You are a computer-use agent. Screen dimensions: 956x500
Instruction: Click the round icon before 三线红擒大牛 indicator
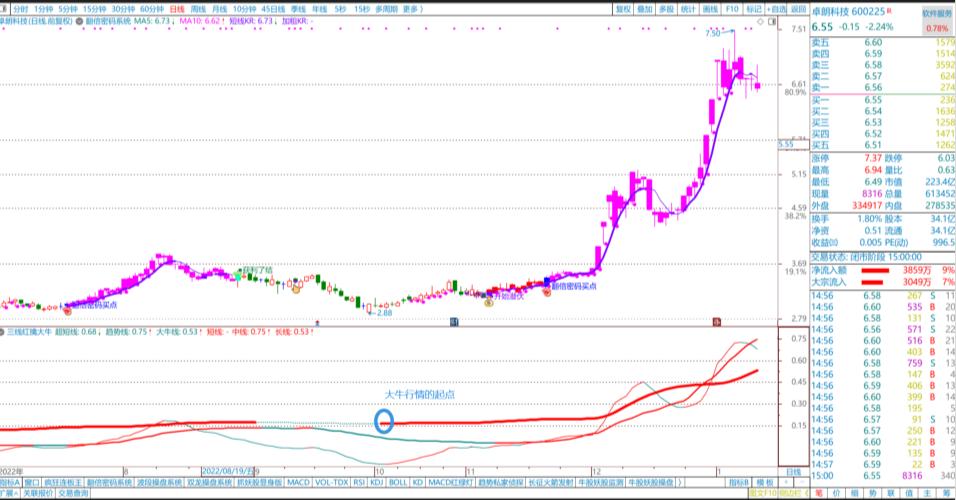click(2, 332)
